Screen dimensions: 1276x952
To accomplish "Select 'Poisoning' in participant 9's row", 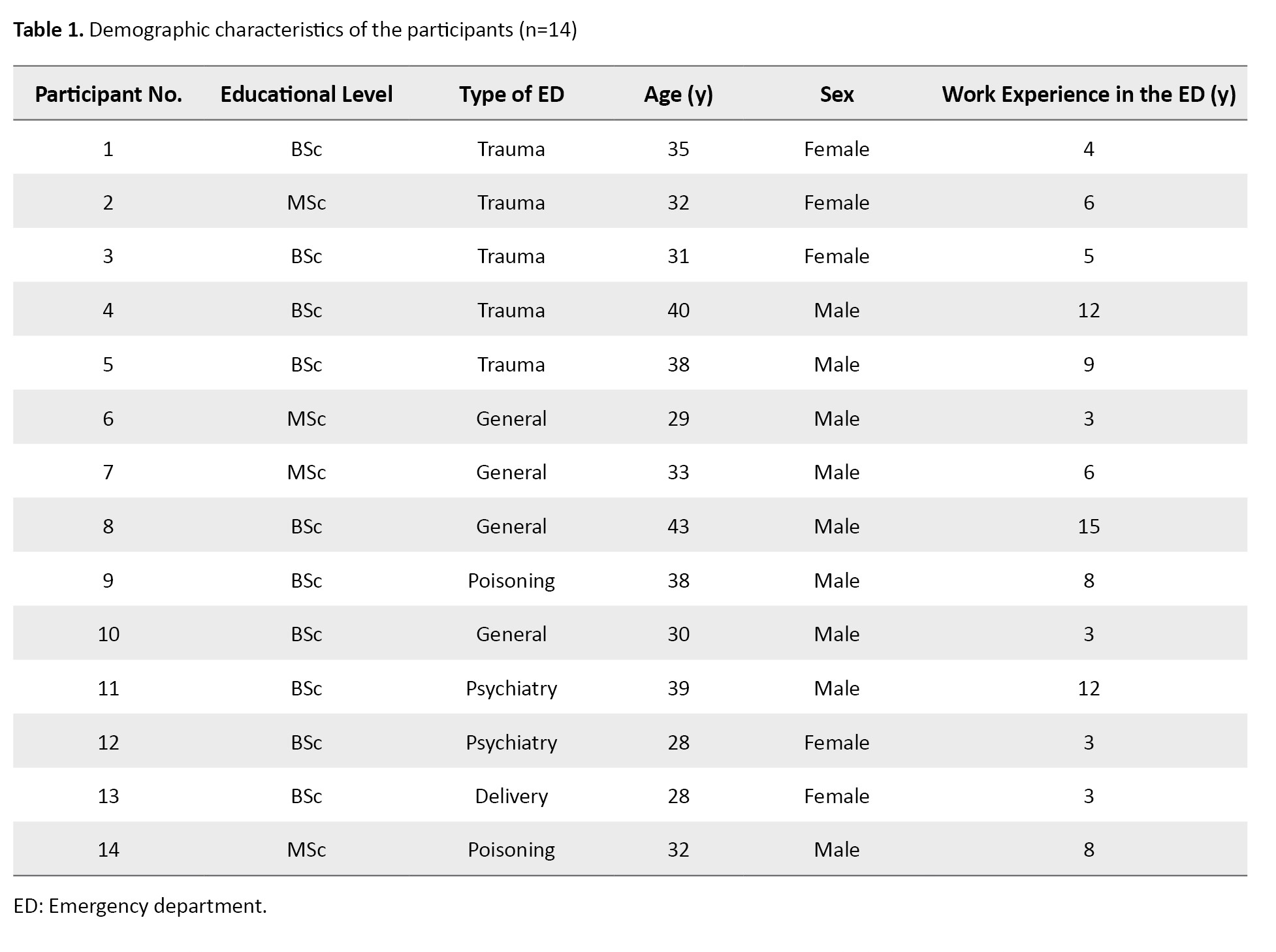I will 511,580.
